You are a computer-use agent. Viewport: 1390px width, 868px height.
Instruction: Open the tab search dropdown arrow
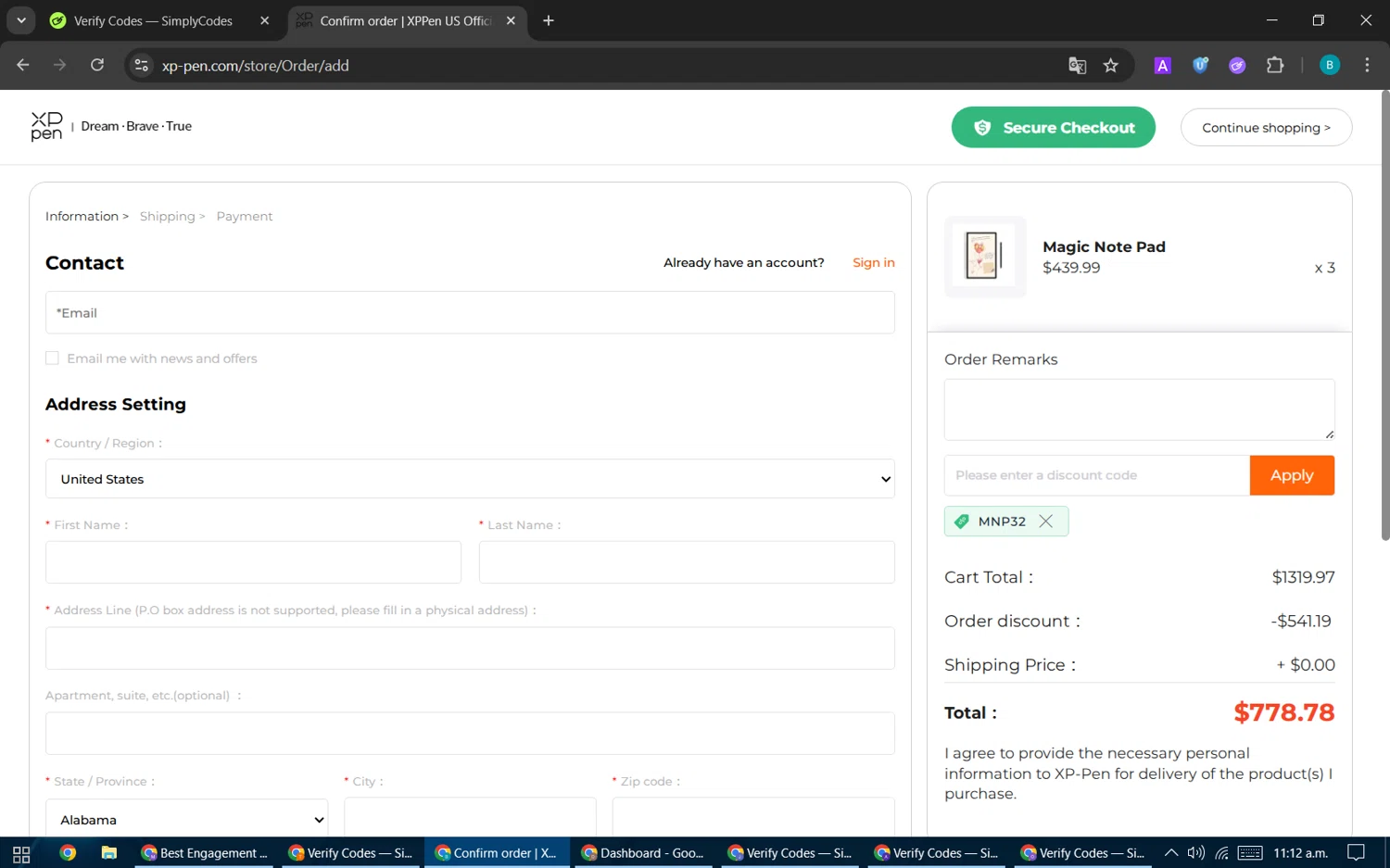point(20,20)
